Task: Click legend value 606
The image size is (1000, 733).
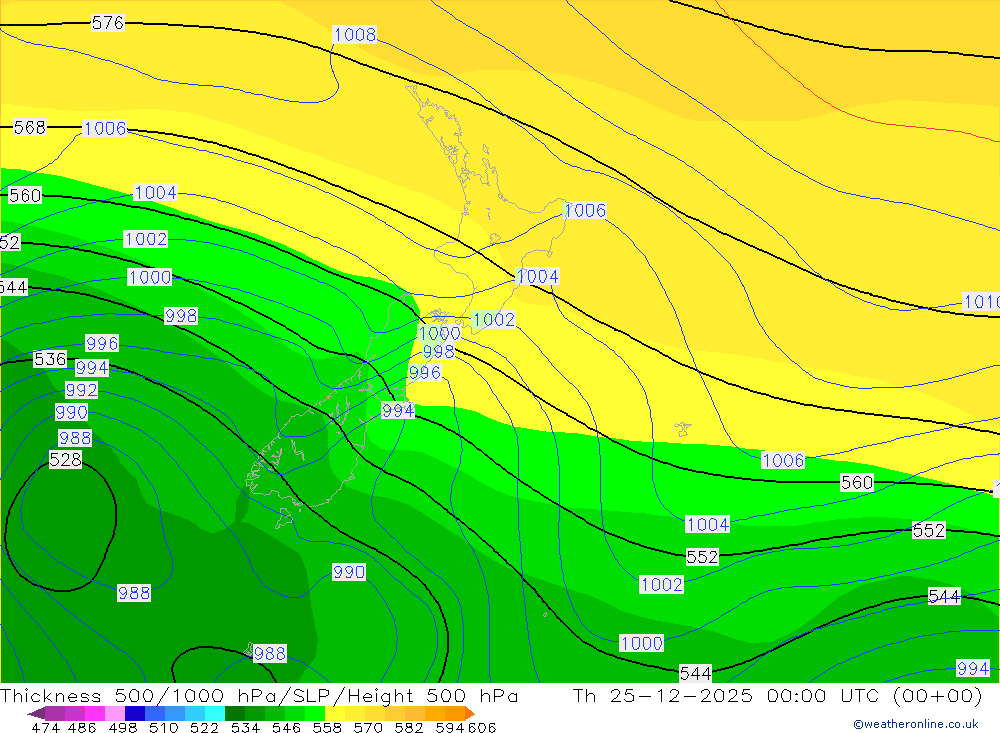Action: 481,728
